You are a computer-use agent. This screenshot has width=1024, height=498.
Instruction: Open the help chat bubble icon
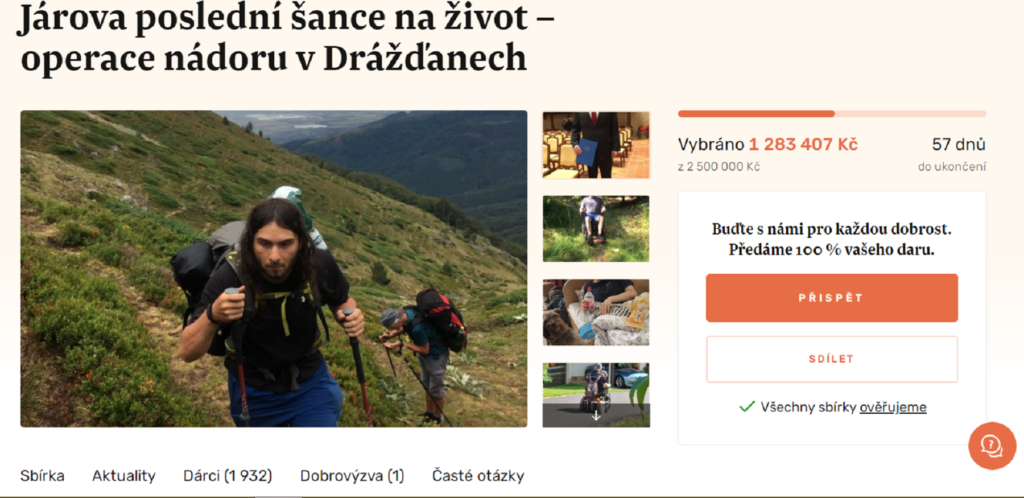click(x=992, y=445)
